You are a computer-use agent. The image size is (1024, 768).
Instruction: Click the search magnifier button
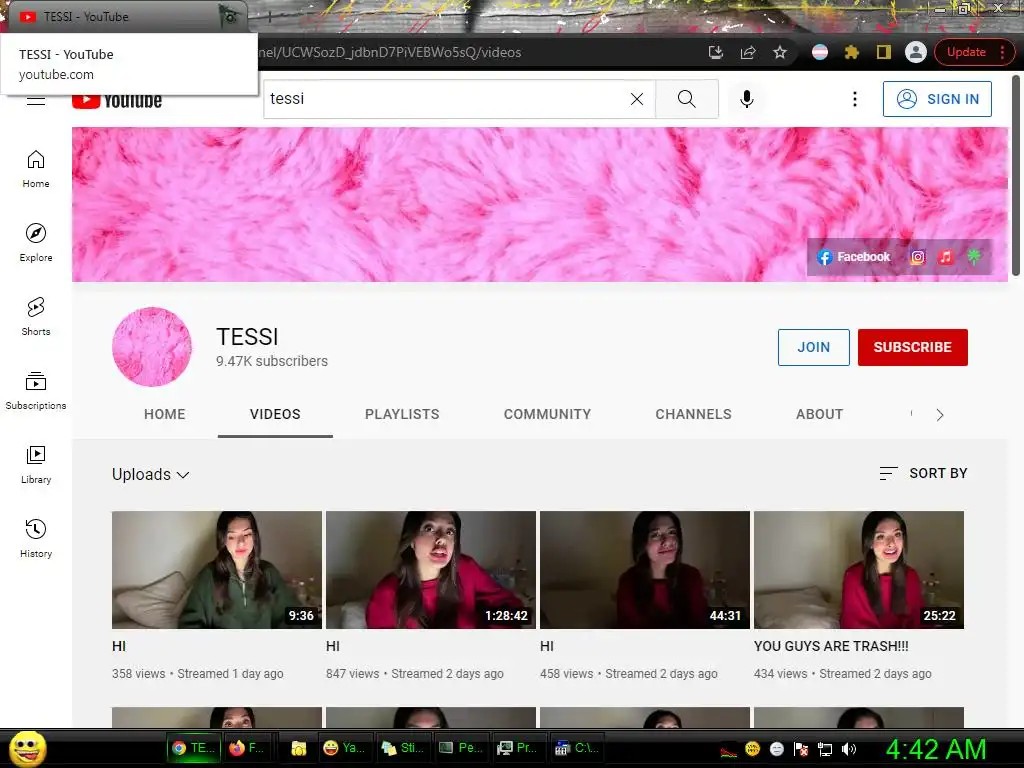pyautogui.click(x=686, y=99)
